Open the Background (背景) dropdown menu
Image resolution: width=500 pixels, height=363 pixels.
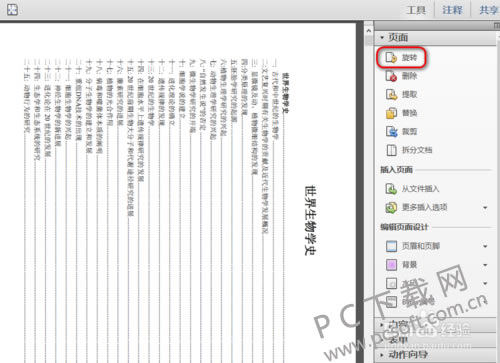coord(485,265)
